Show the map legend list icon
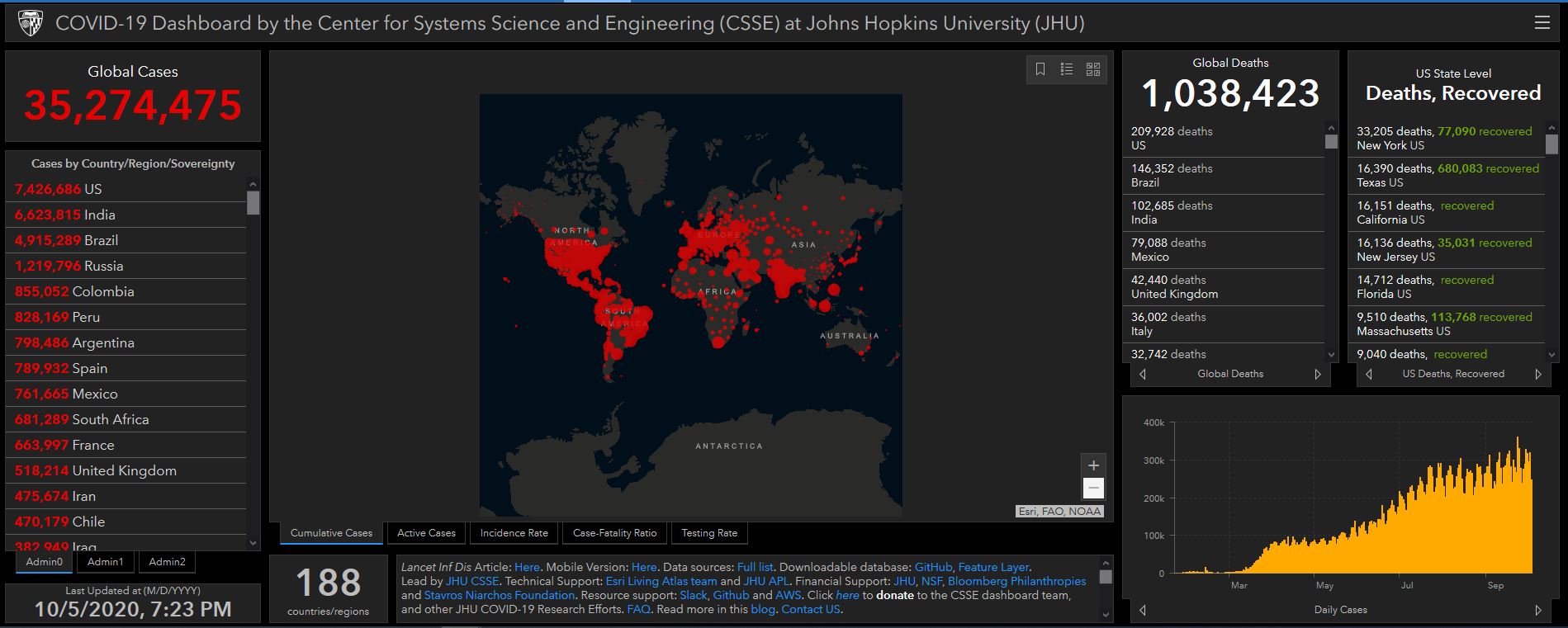This screenshot has height=628, width=1568. [x=1067, y=69]
